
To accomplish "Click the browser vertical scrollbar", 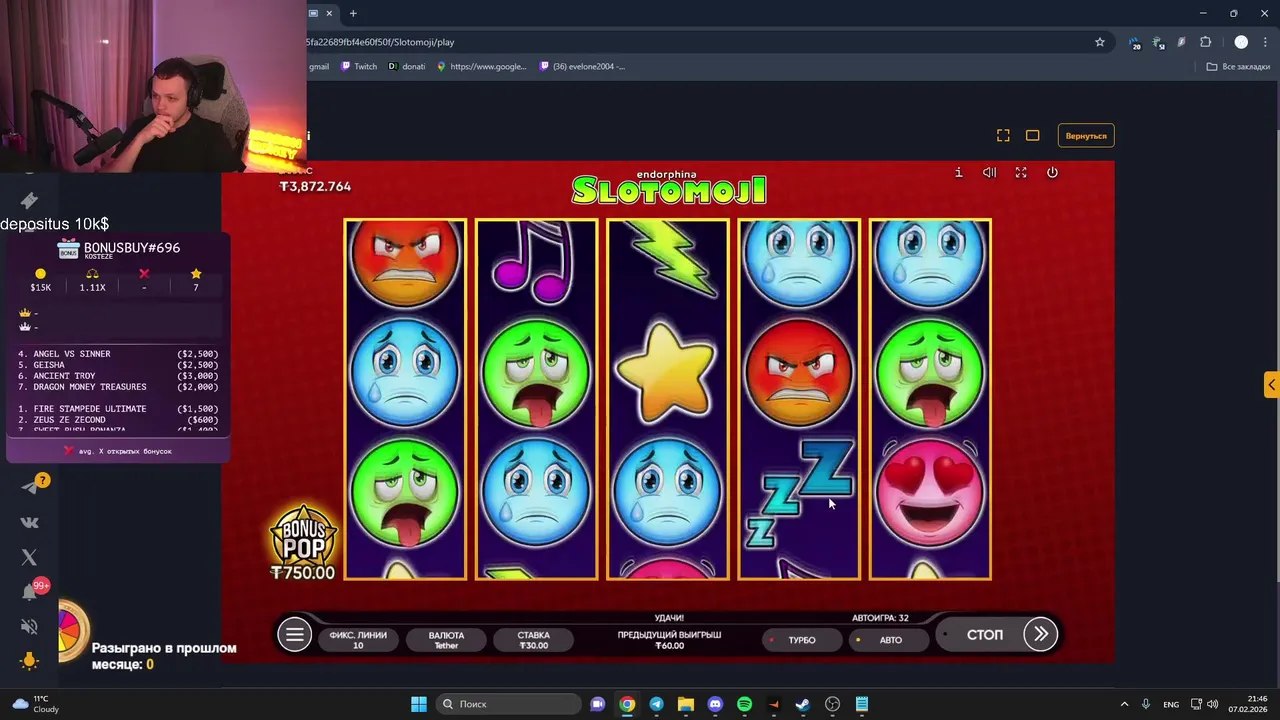I will pos(1276,330).
